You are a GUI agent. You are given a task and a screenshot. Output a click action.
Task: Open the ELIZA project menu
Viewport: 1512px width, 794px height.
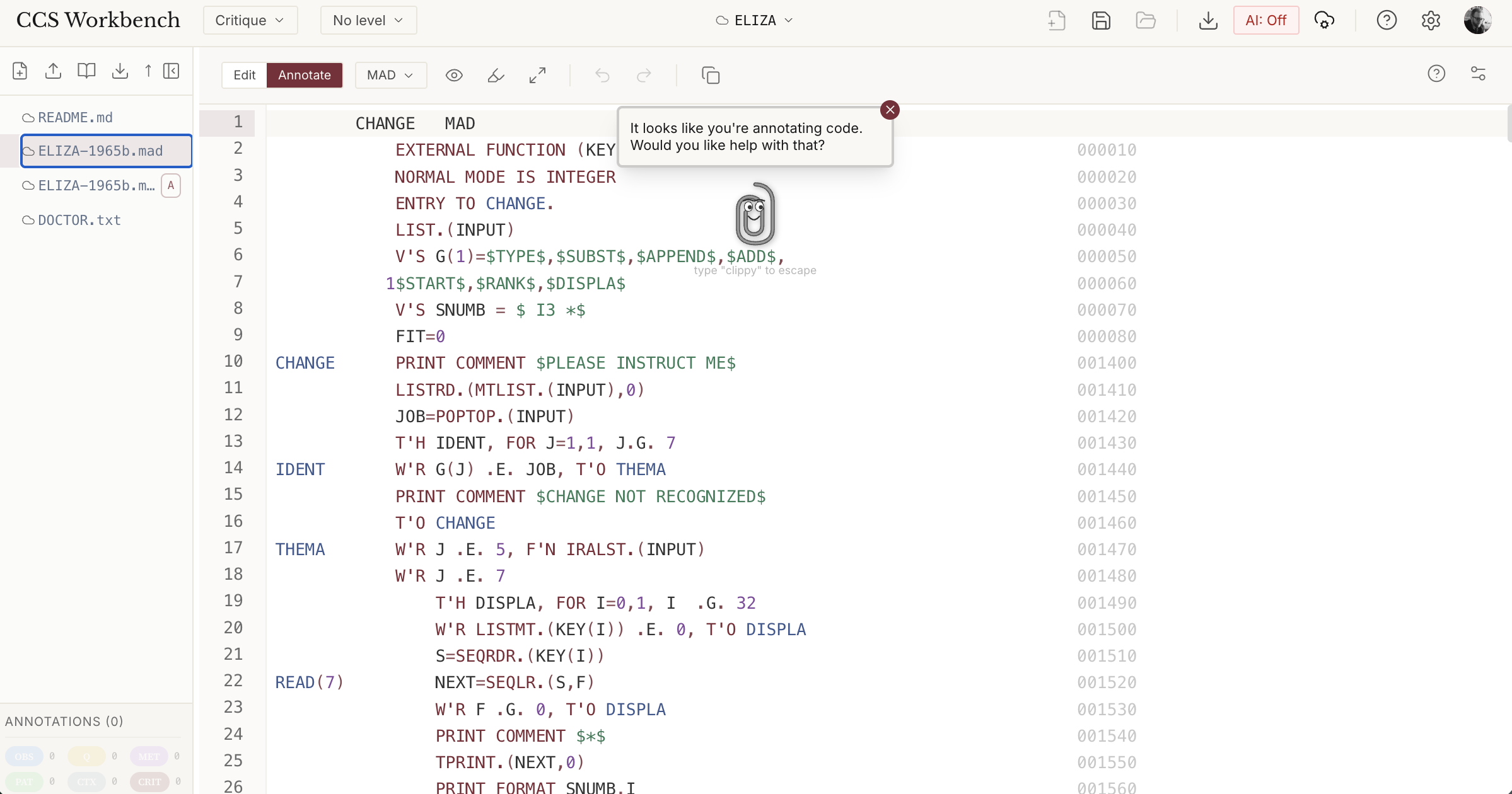[755, 21]
